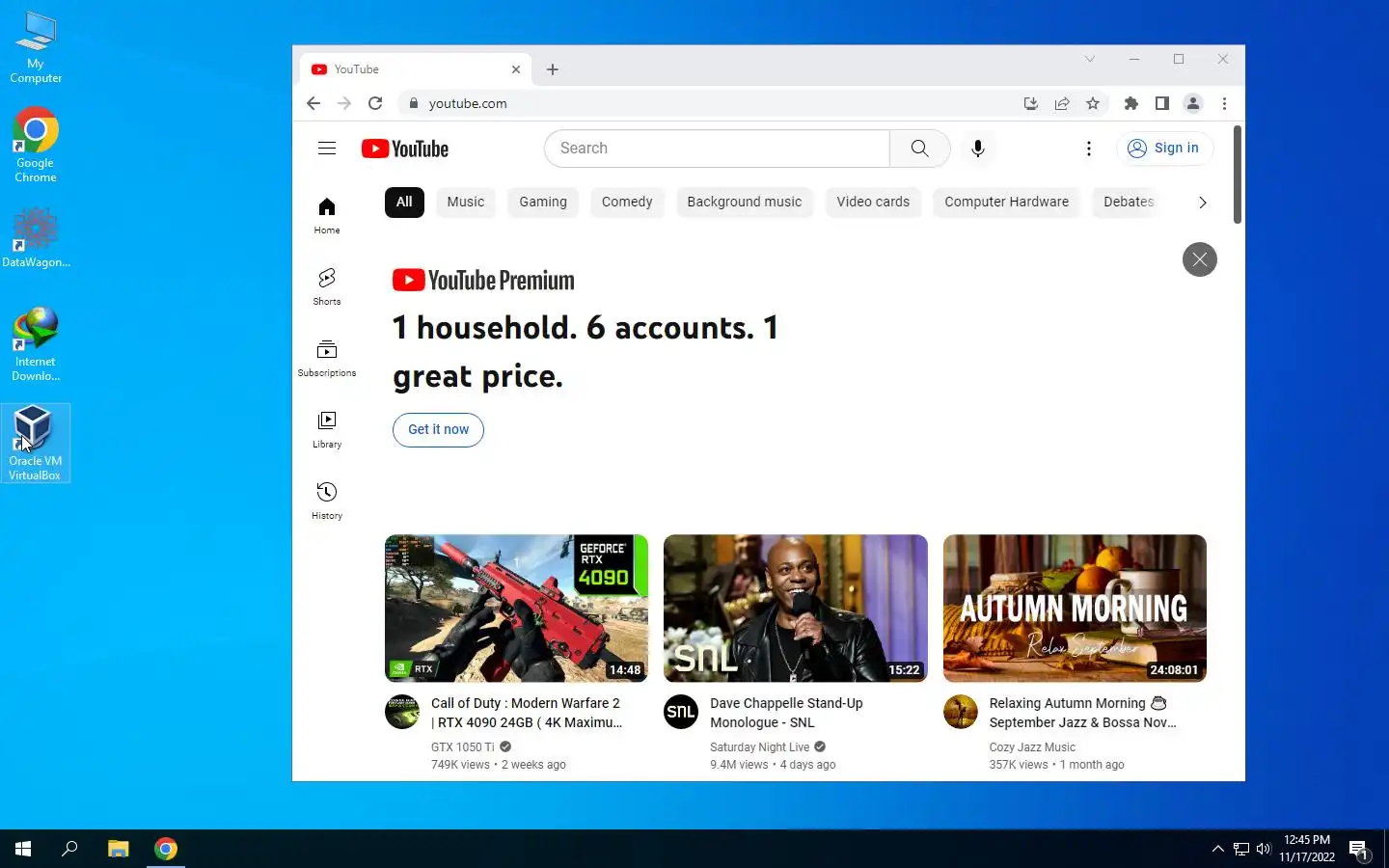Screen dimensions: 1389x868
Task: Open taskbar search
Action: pyautogui.click(x=69, y=849)
